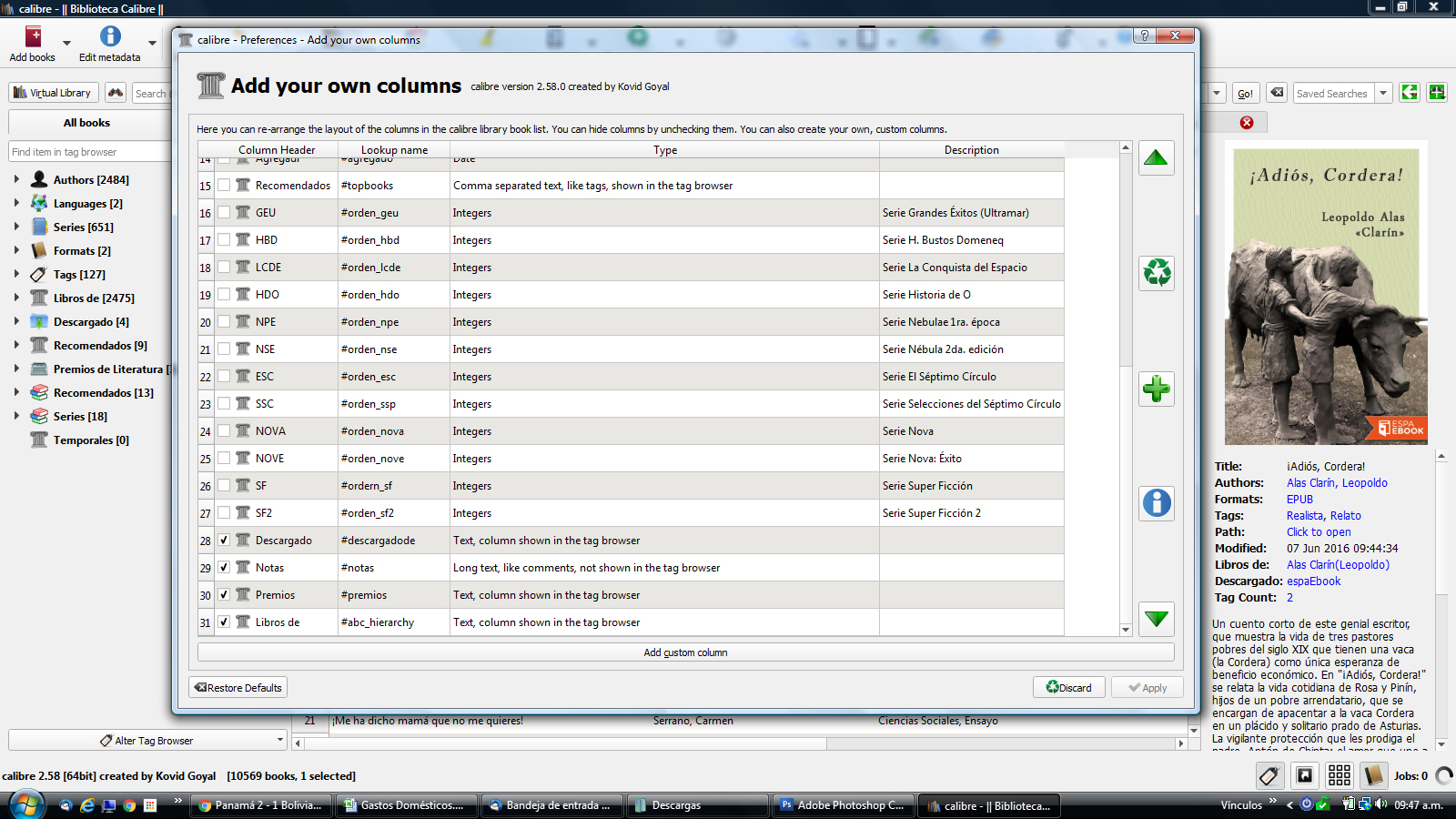1456x819 pixels.
Task: Click the Authors icon in tag browser
Action: pyautogui.click(x=39, y=179)
